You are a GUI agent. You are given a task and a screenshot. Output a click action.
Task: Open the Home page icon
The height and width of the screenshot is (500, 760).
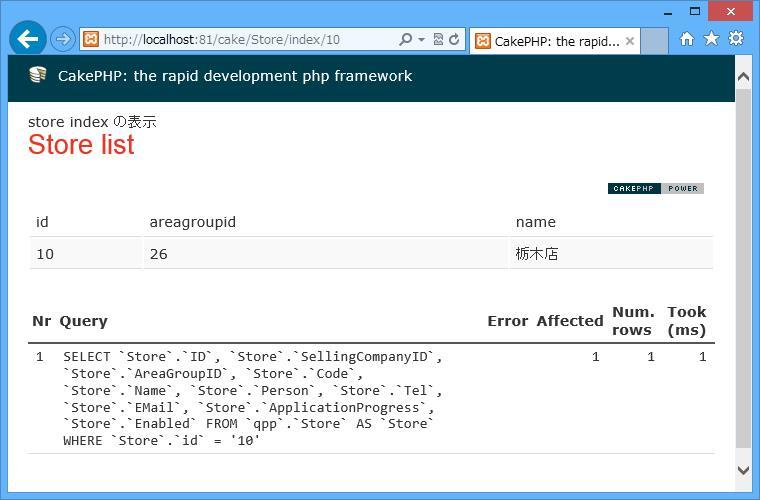(x=686, y=39)
